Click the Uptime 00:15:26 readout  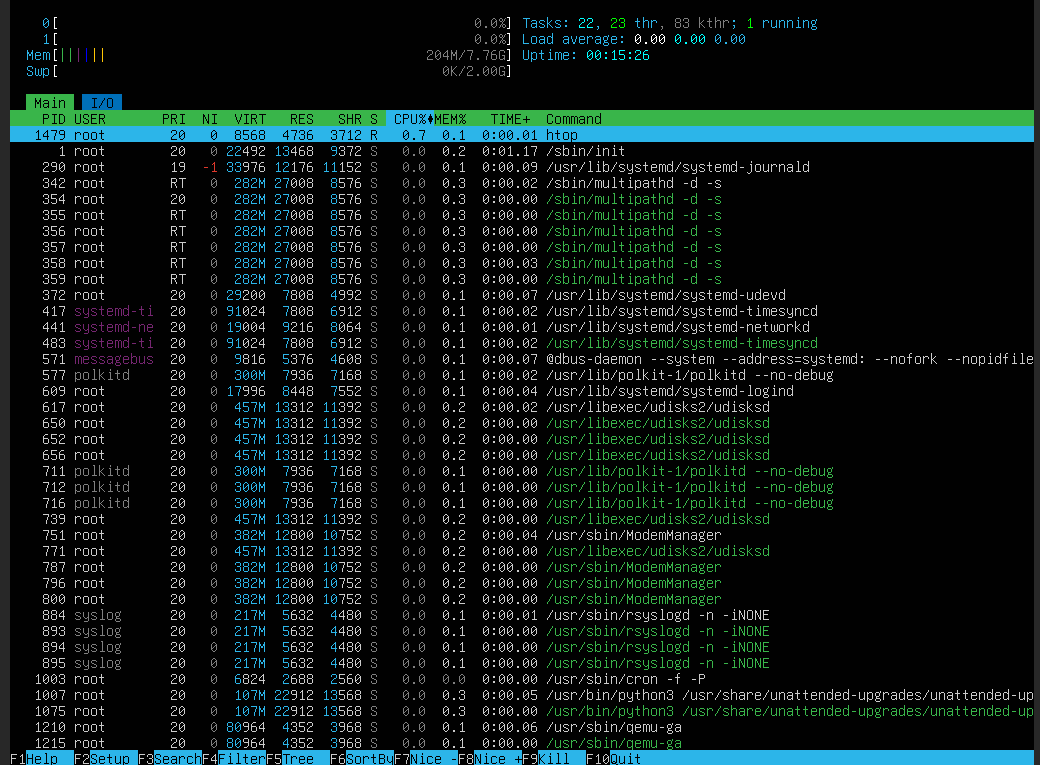click(x=586, y=55)
